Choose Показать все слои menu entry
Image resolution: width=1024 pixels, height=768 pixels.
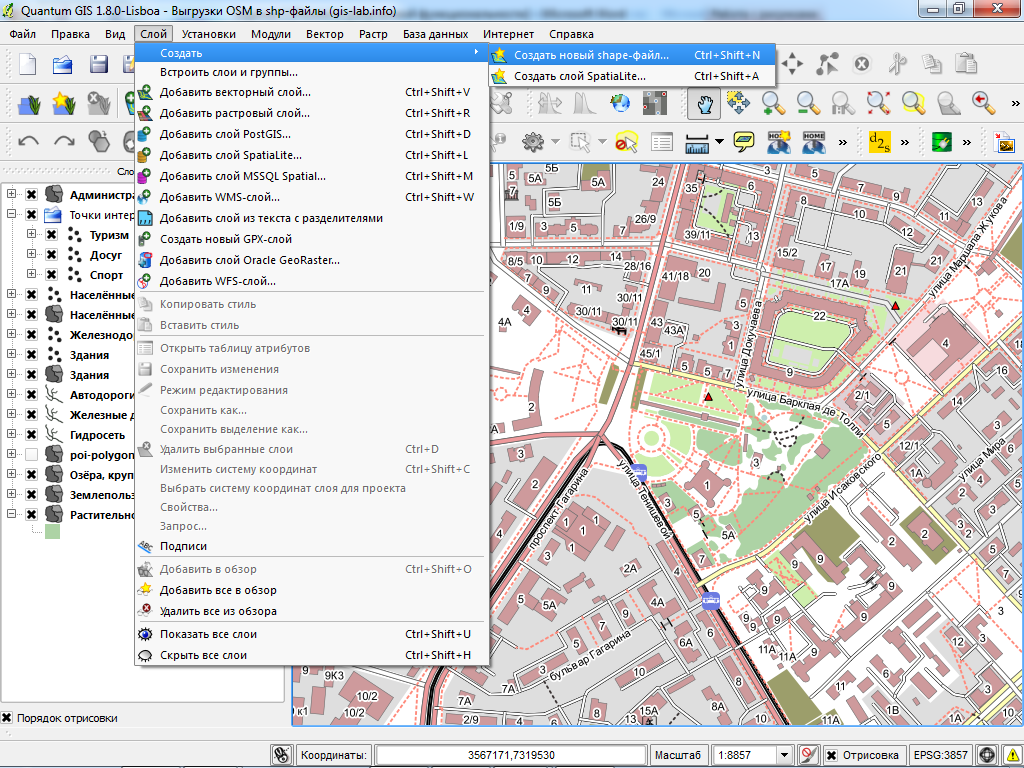(312, 634)
